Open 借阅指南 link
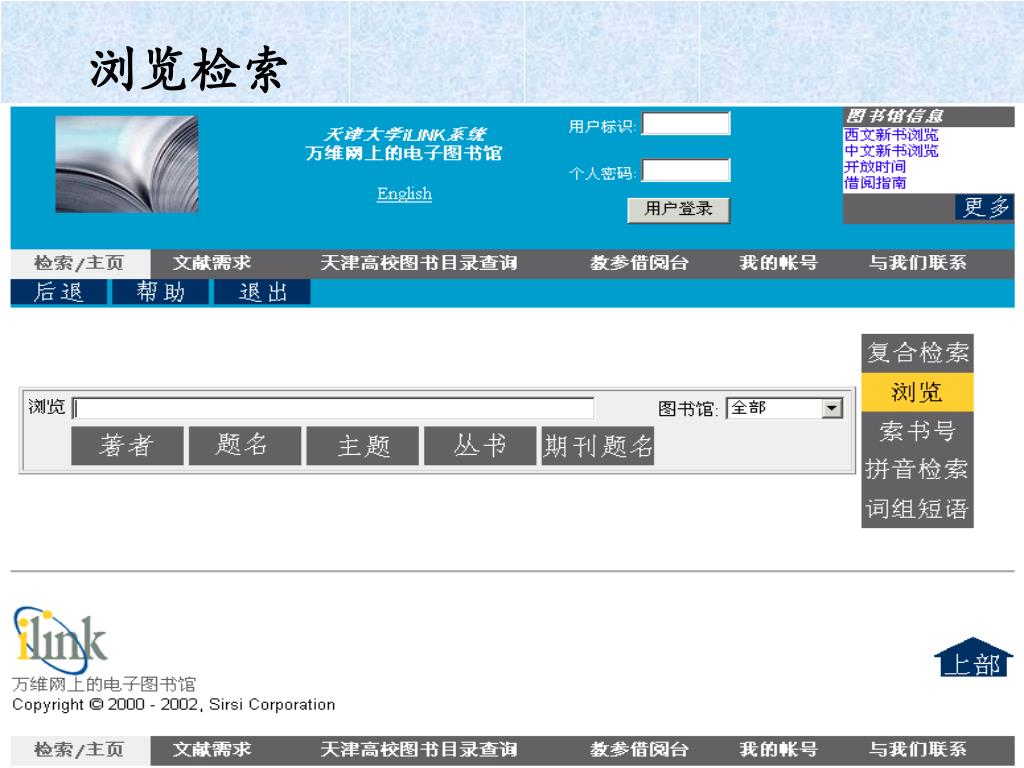The height and width of the screenshot is (768, 1024). tap(875, 182)
